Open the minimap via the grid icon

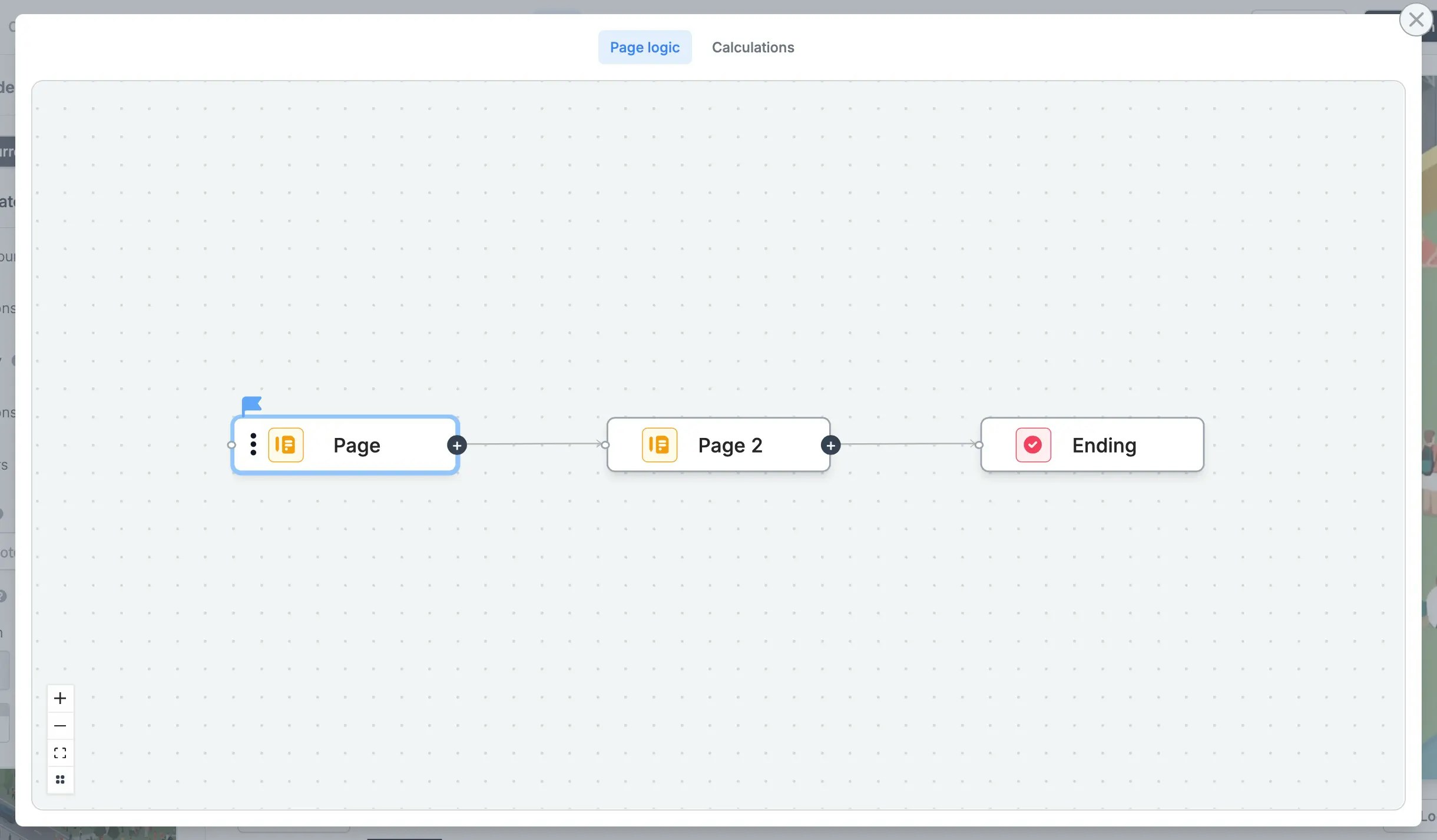tap(60, 779)
